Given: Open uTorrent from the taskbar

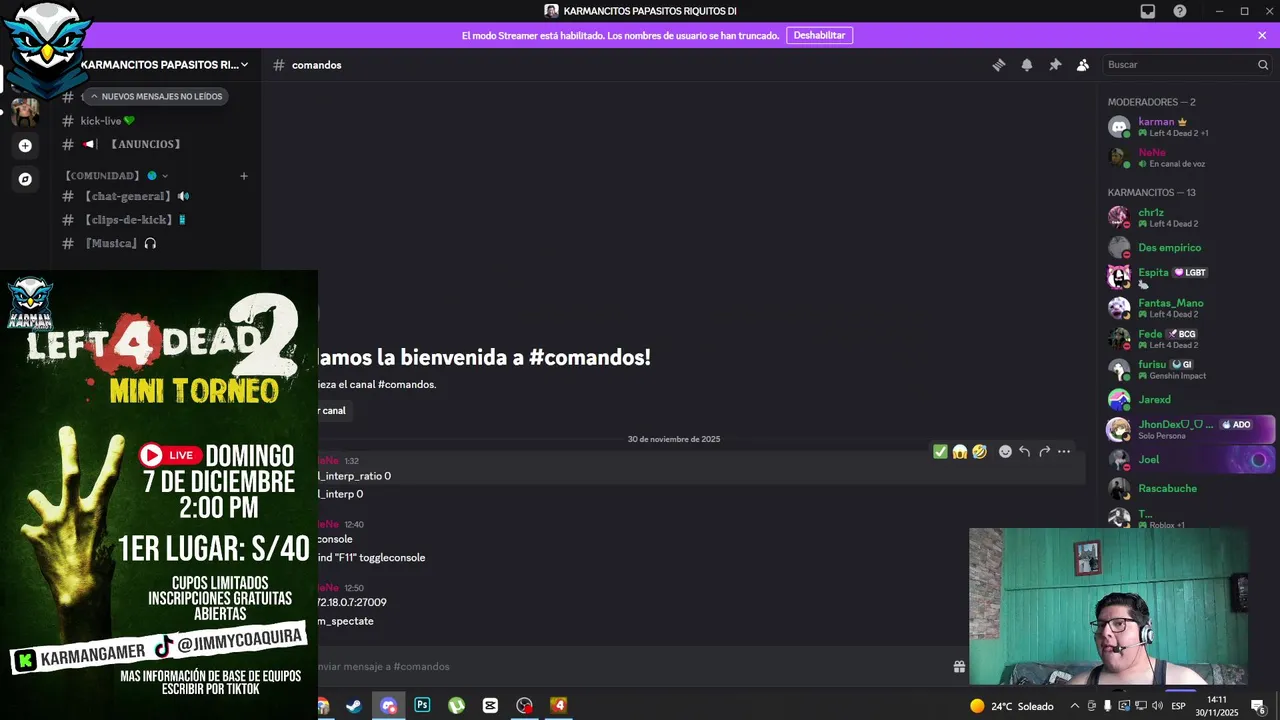Looking at the screenshot, I should [456, 705].
